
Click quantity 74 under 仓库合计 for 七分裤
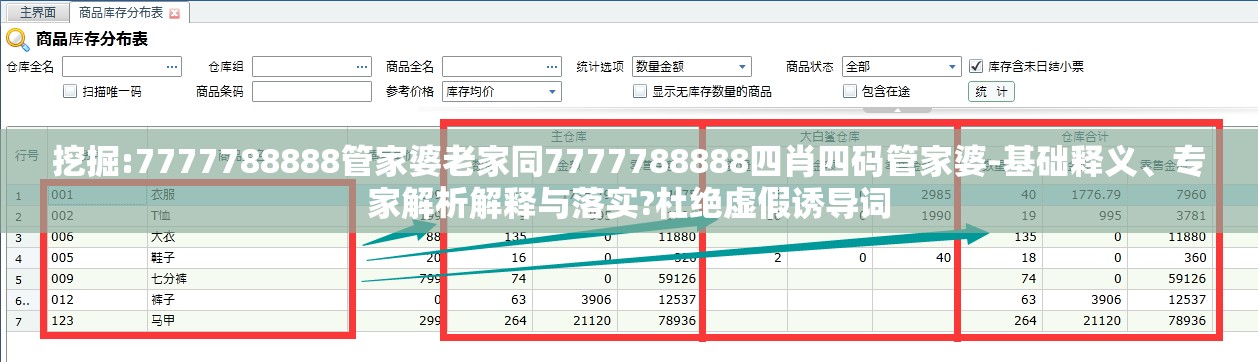click(1028, 278)
